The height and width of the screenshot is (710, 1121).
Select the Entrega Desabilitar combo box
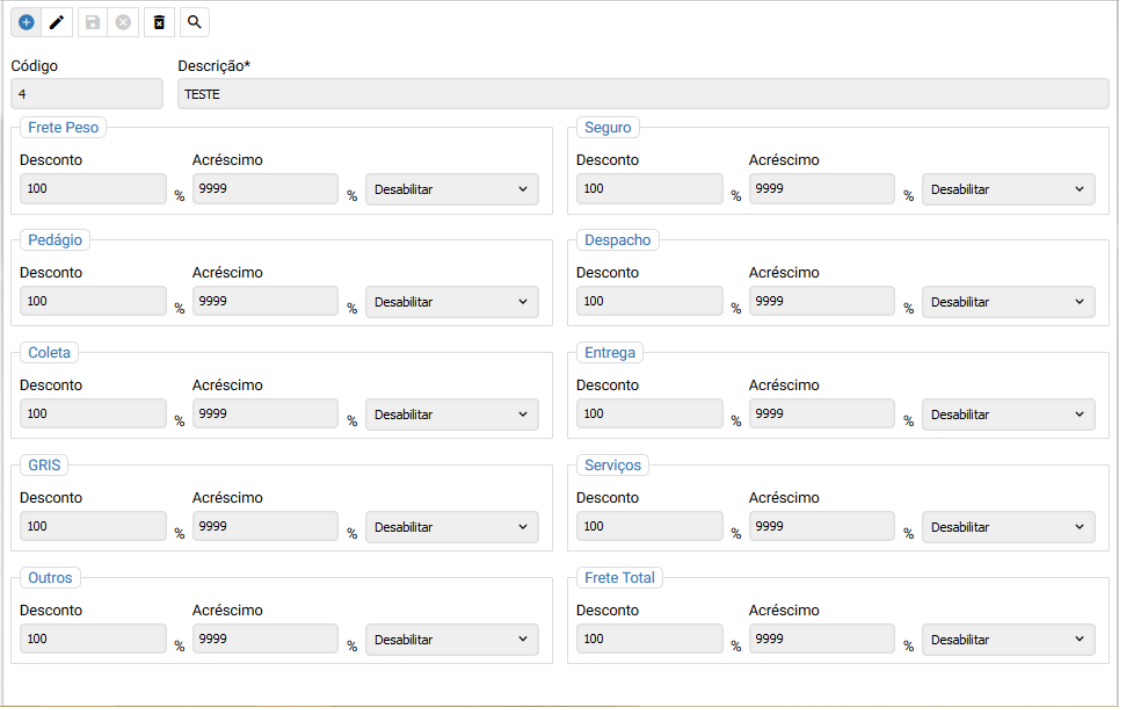pos(1008,414)
